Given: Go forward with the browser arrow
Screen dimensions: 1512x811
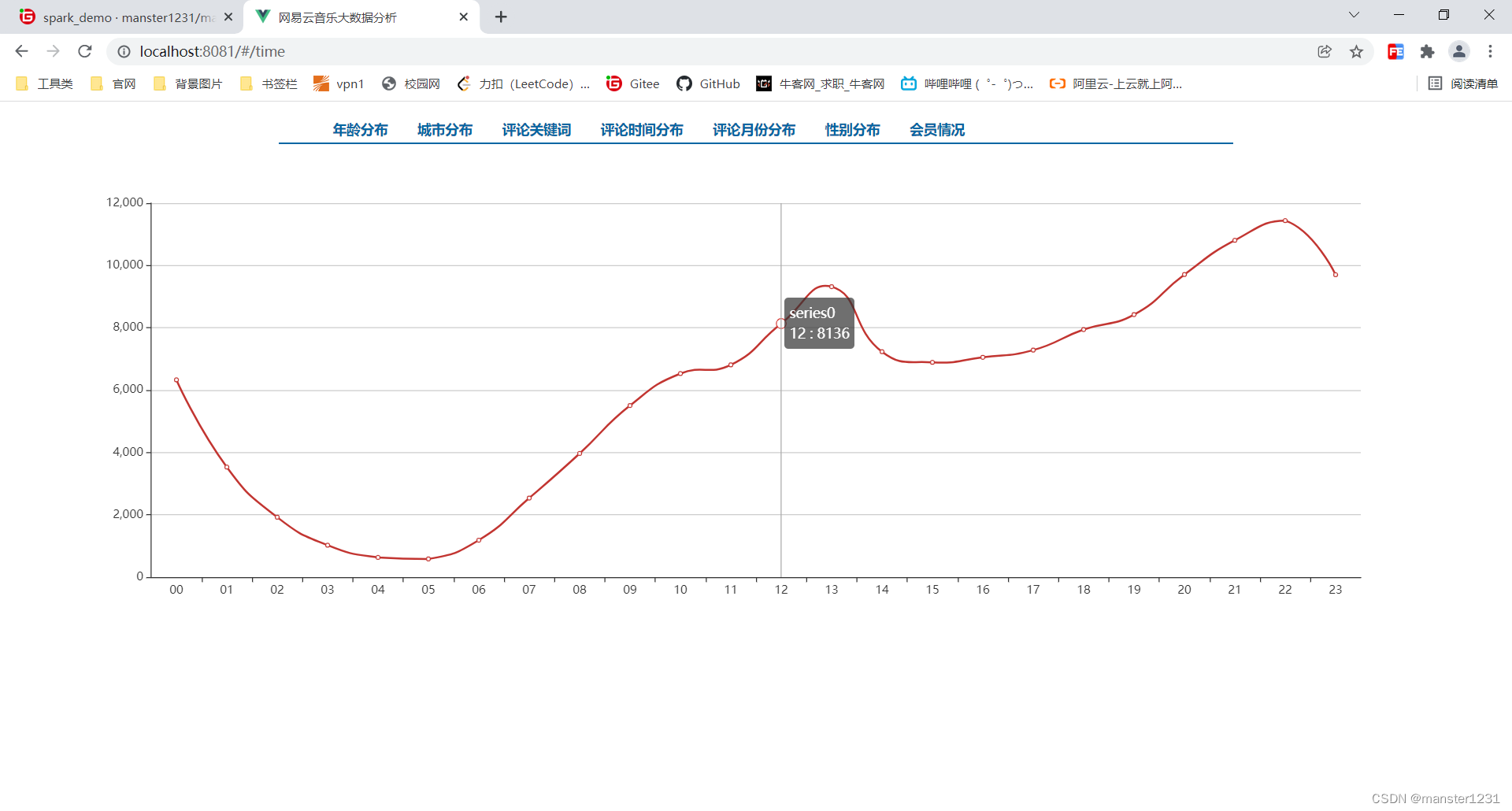Looking at the screenshot, I should 53,51.
